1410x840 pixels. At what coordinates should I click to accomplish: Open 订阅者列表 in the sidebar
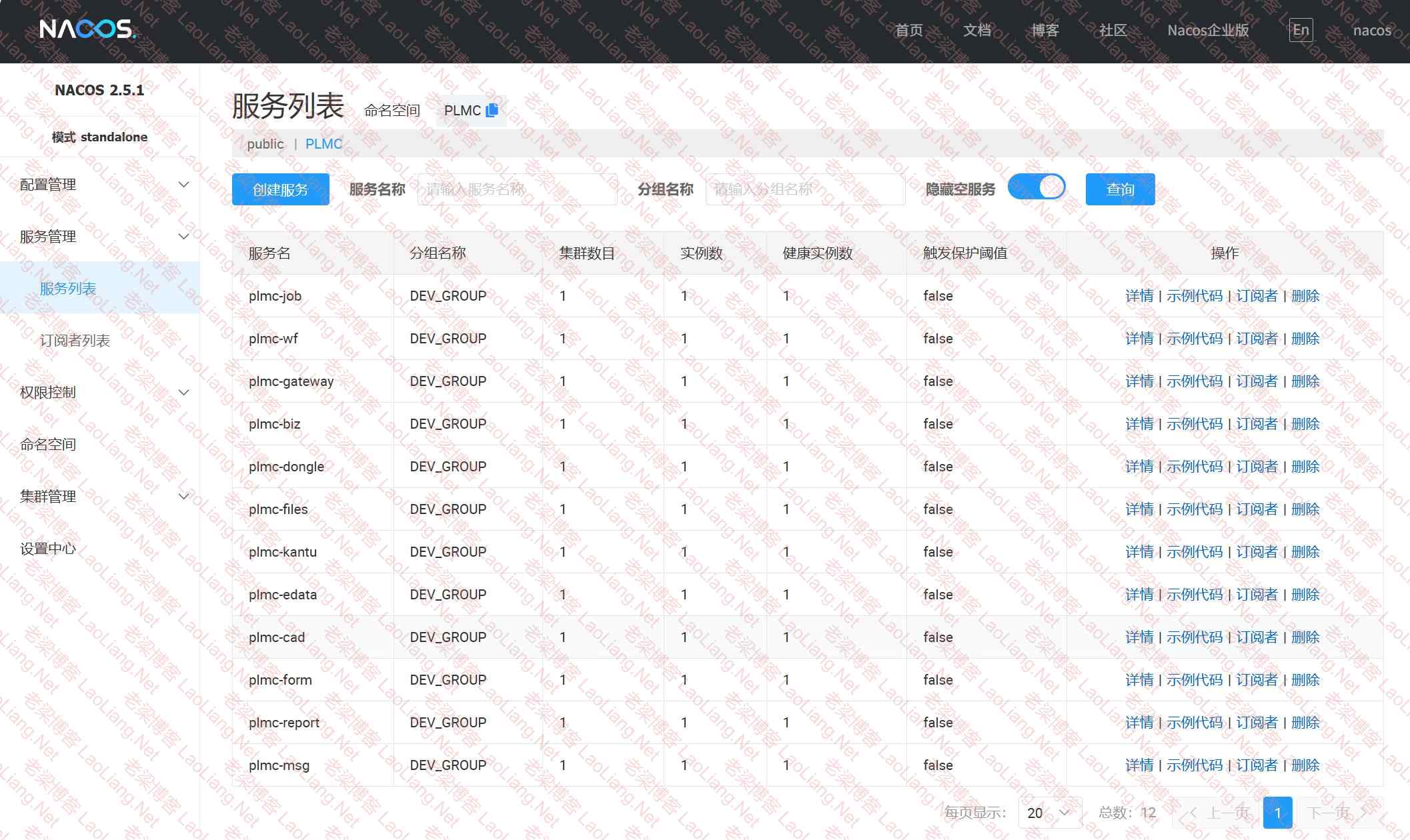point(75,341)
